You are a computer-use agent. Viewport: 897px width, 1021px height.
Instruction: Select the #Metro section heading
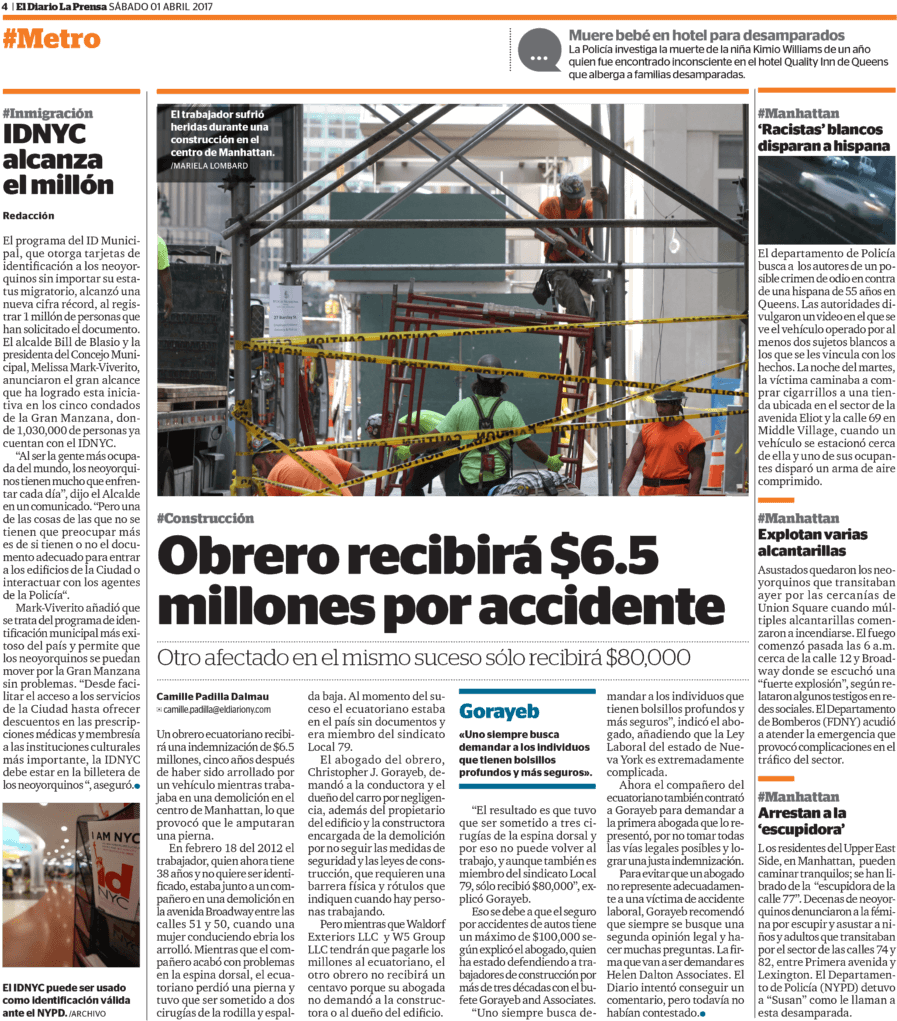pyautogui.click(x=52, y=39)
